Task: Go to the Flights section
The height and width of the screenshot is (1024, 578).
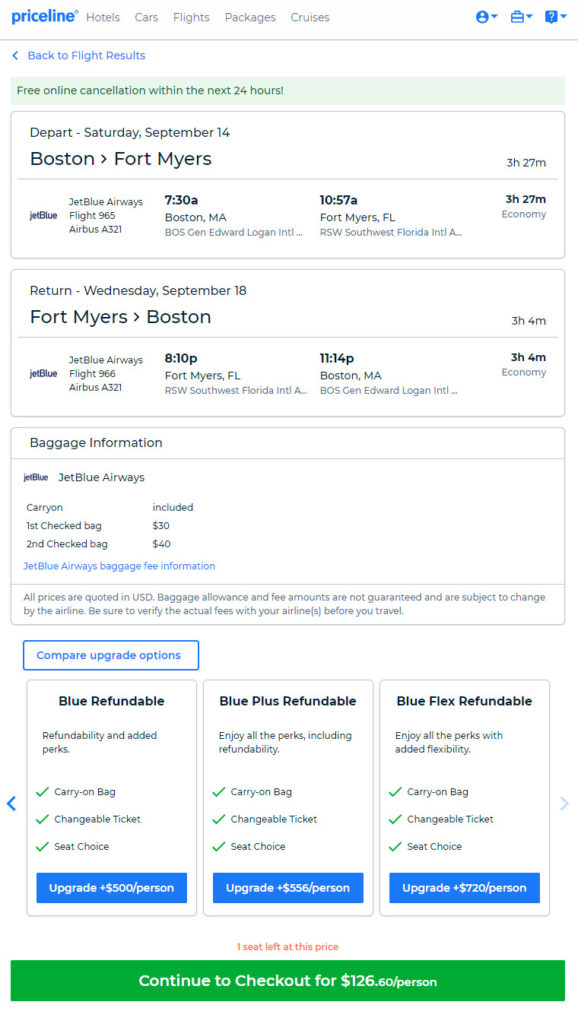Action: tap(191, 18)
